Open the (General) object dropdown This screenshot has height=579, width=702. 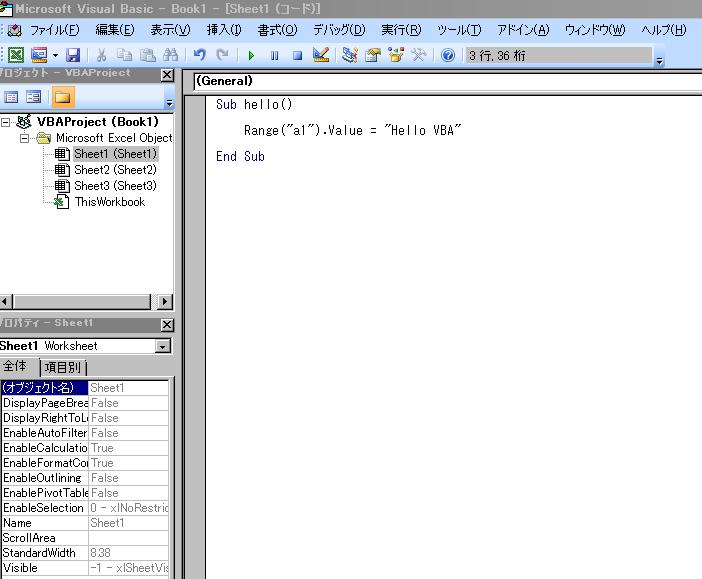click(x=448, y=81)
